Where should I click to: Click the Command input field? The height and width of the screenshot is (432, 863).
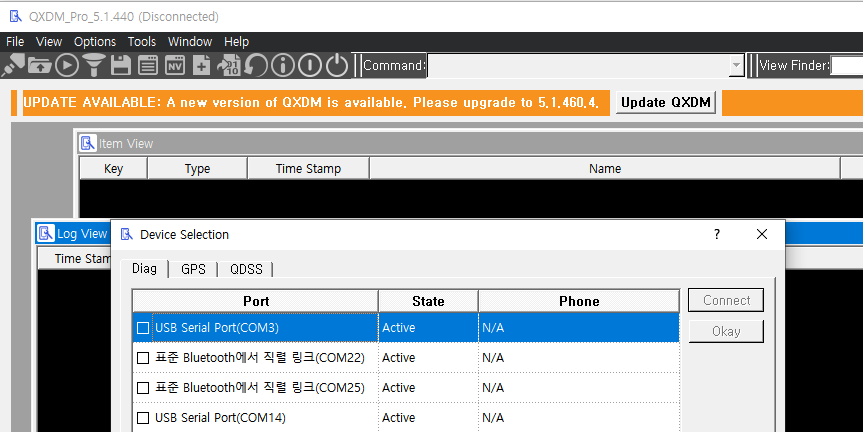[x=578, y=65]
